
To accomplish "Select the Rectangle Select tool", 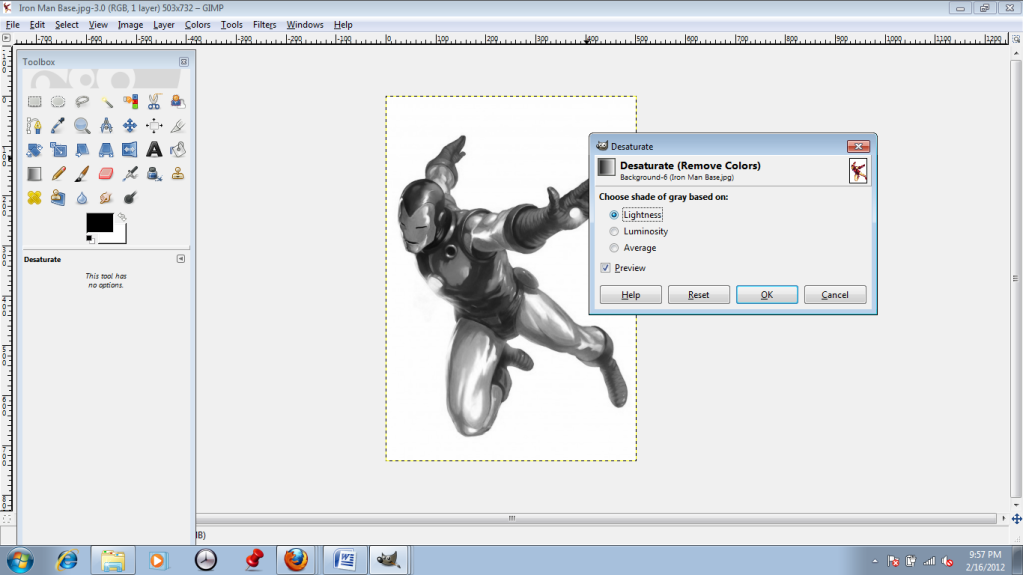I will 34,101.
